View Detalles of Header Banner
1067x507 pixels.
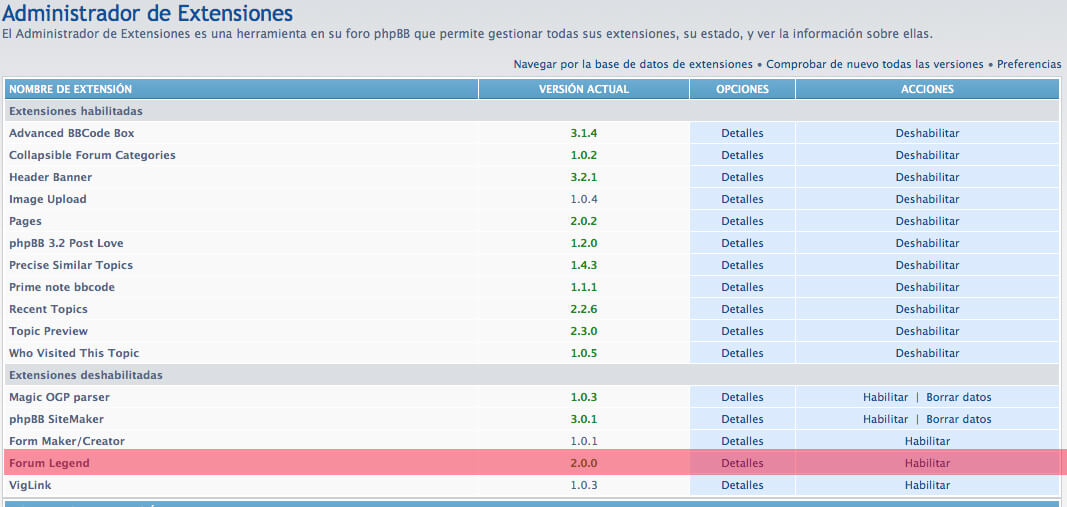[742, 177]
